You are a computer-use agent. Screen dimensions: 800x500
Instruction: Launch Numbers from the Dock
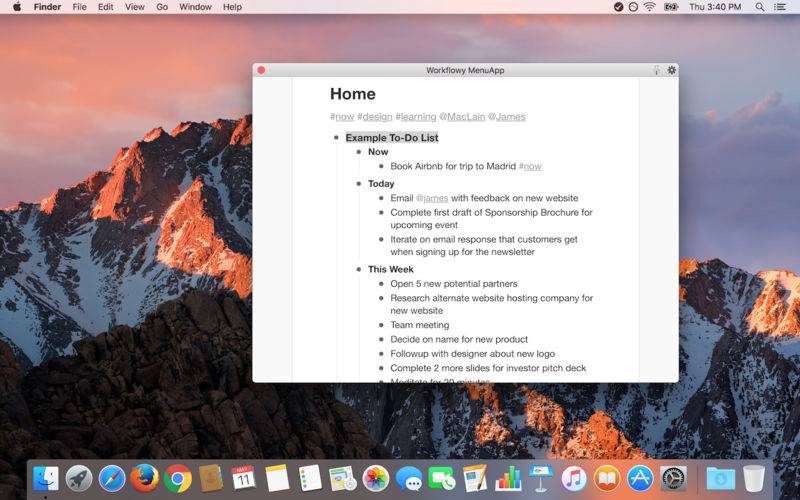pos(508,479)
